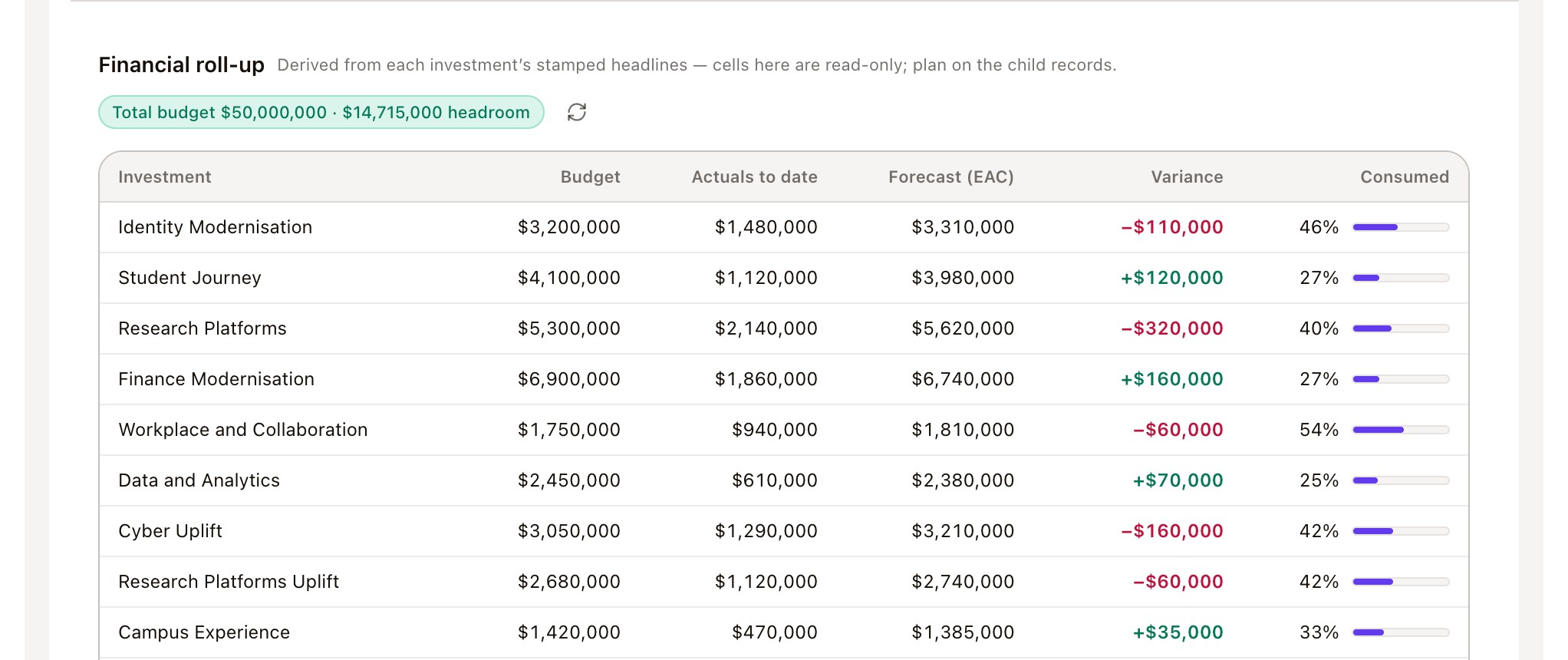Click the +$70,000 variance value
The image size is (1568, 660).
click(1178, 480)
